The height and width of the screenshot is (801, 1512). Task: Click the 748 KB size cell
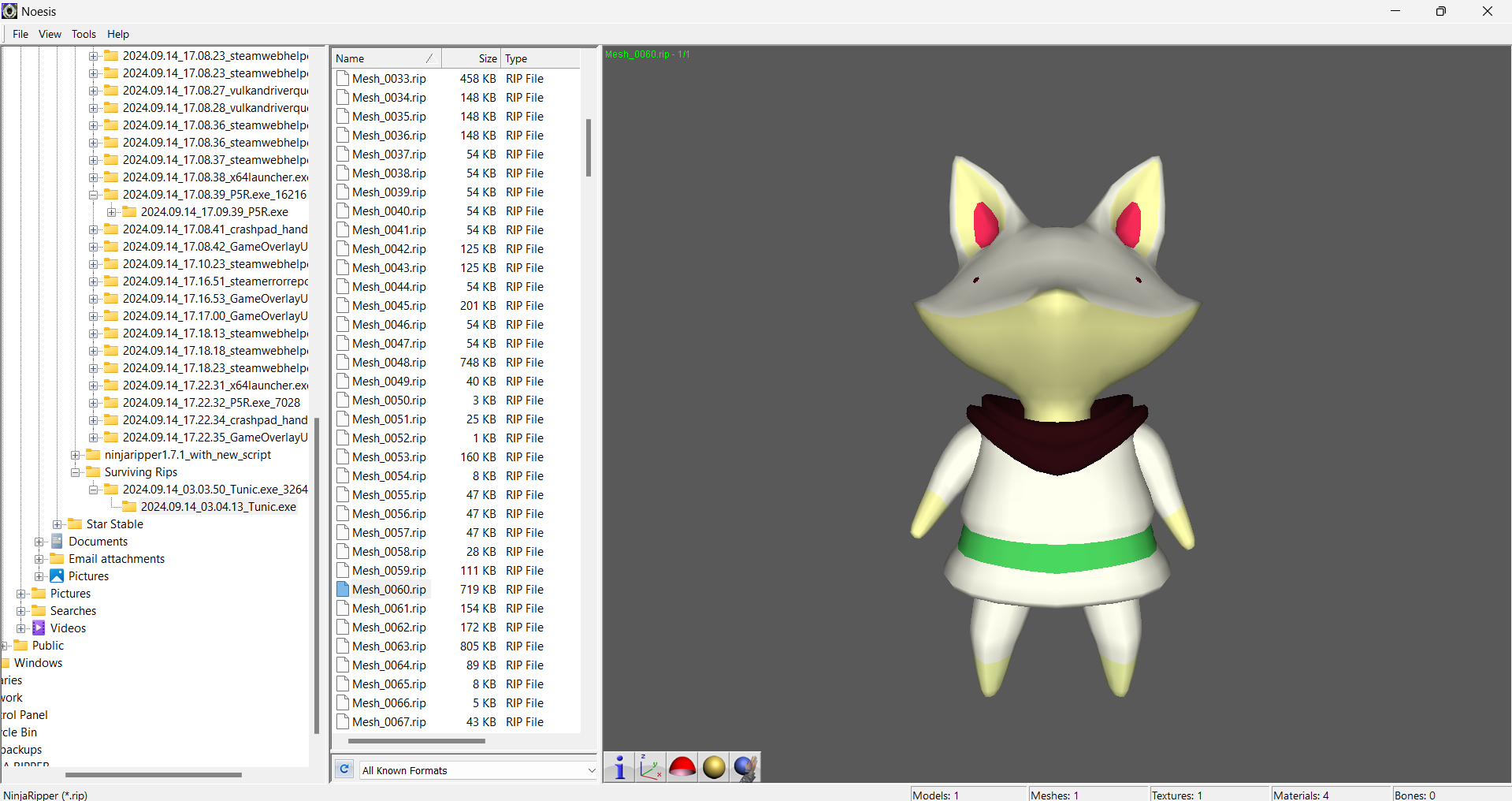pyautogui.click(x=477, y=362)
